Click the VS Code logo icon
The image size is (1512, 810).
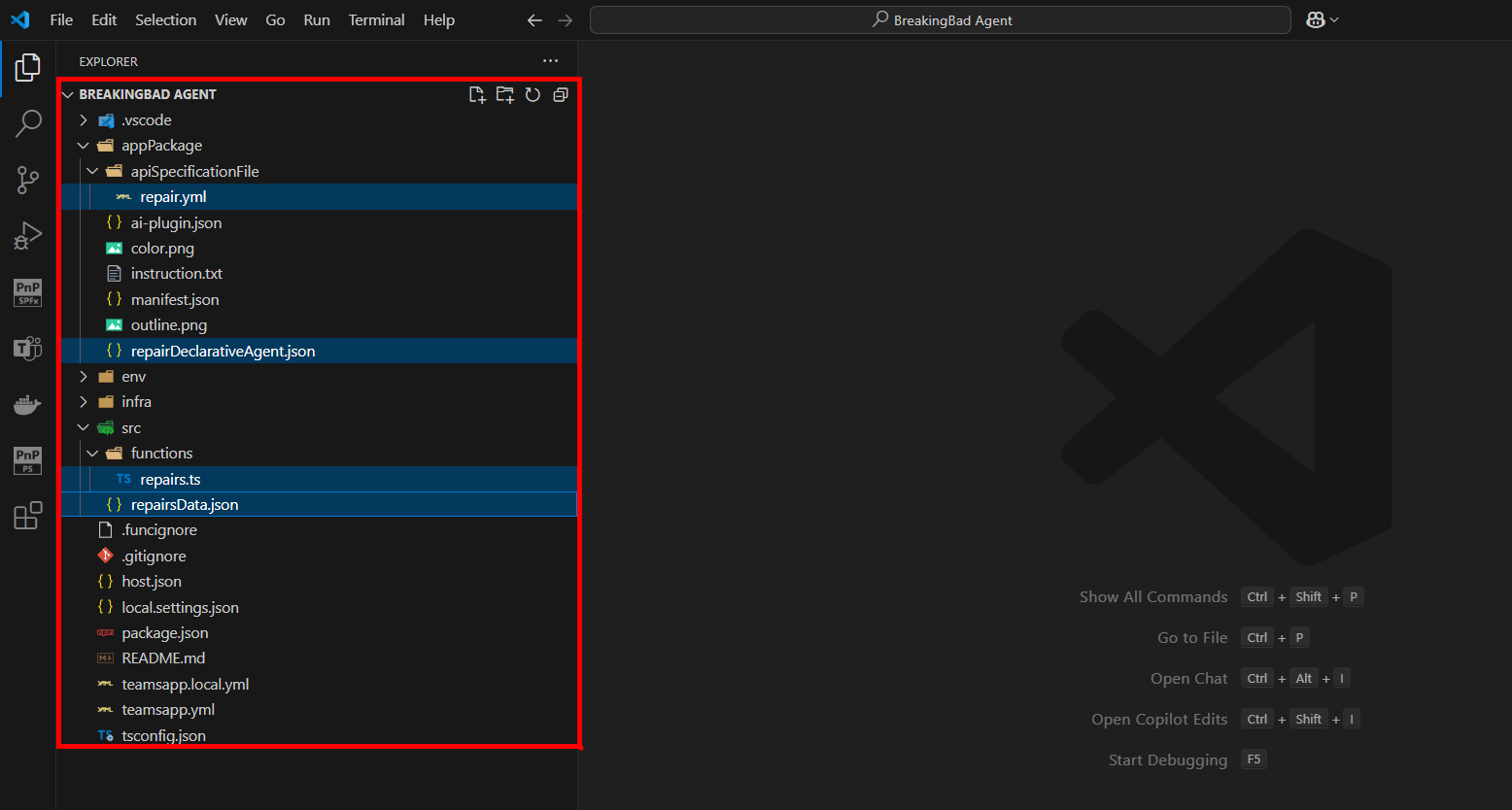coord(19,19)
